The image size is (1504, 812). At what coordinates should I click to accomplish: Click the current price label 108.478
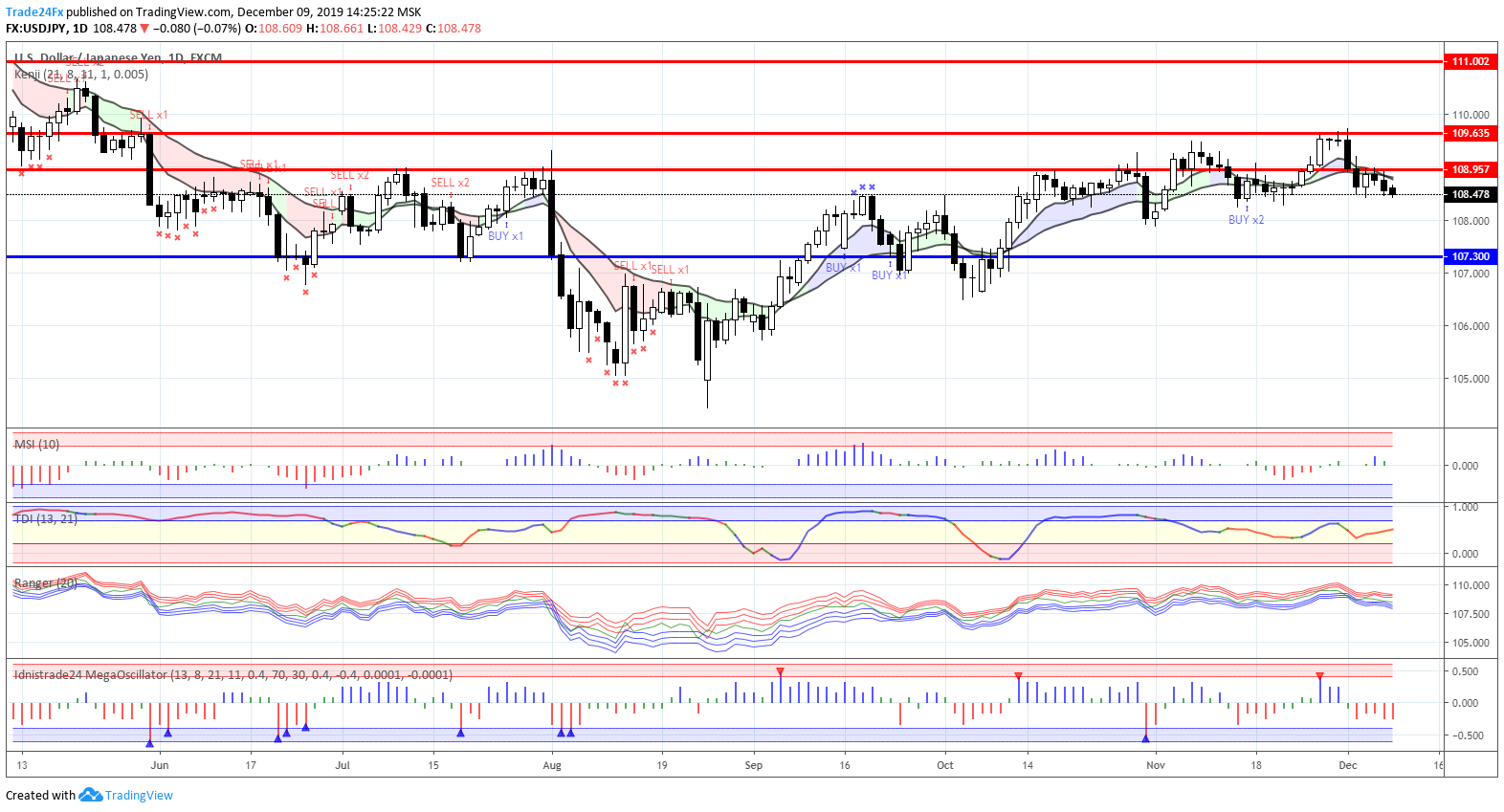(x=1471, y=194)
